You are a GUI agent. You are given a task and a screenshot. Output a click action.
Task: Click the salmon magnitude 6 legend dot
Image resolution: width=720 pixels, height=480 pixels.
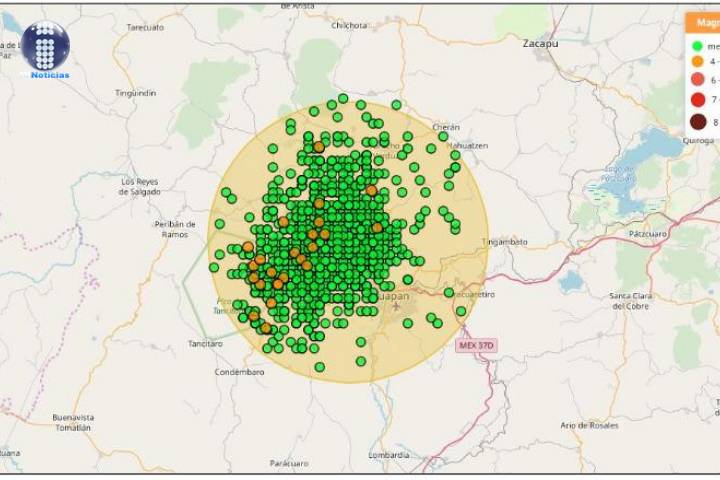[x=696, y=80]
